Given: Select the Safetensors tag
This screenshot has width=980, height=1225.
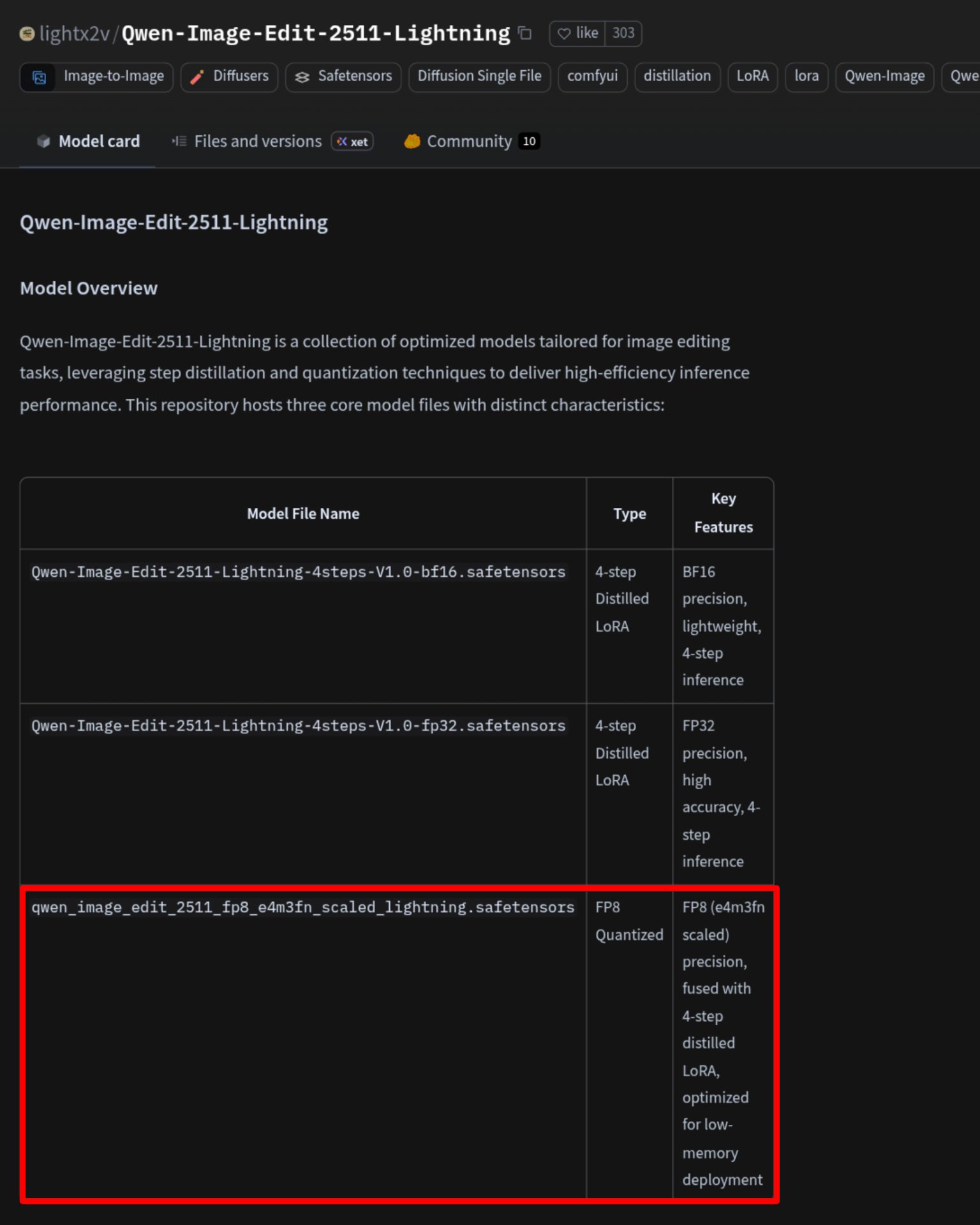Looking at the screenshot, I should [x=343, y=77].
